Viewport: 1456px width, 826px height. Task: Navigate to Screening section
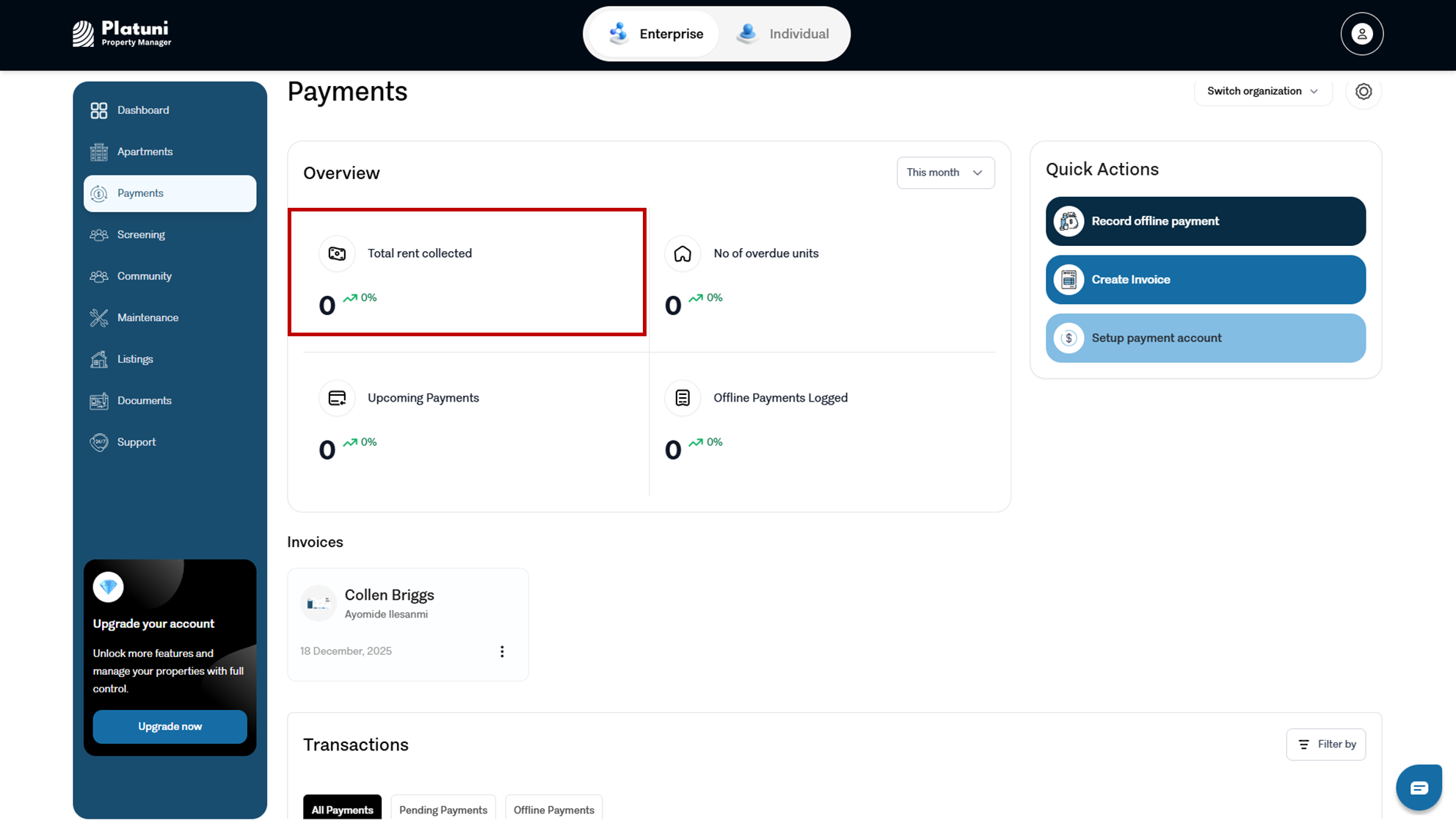(x=170, y=235)
